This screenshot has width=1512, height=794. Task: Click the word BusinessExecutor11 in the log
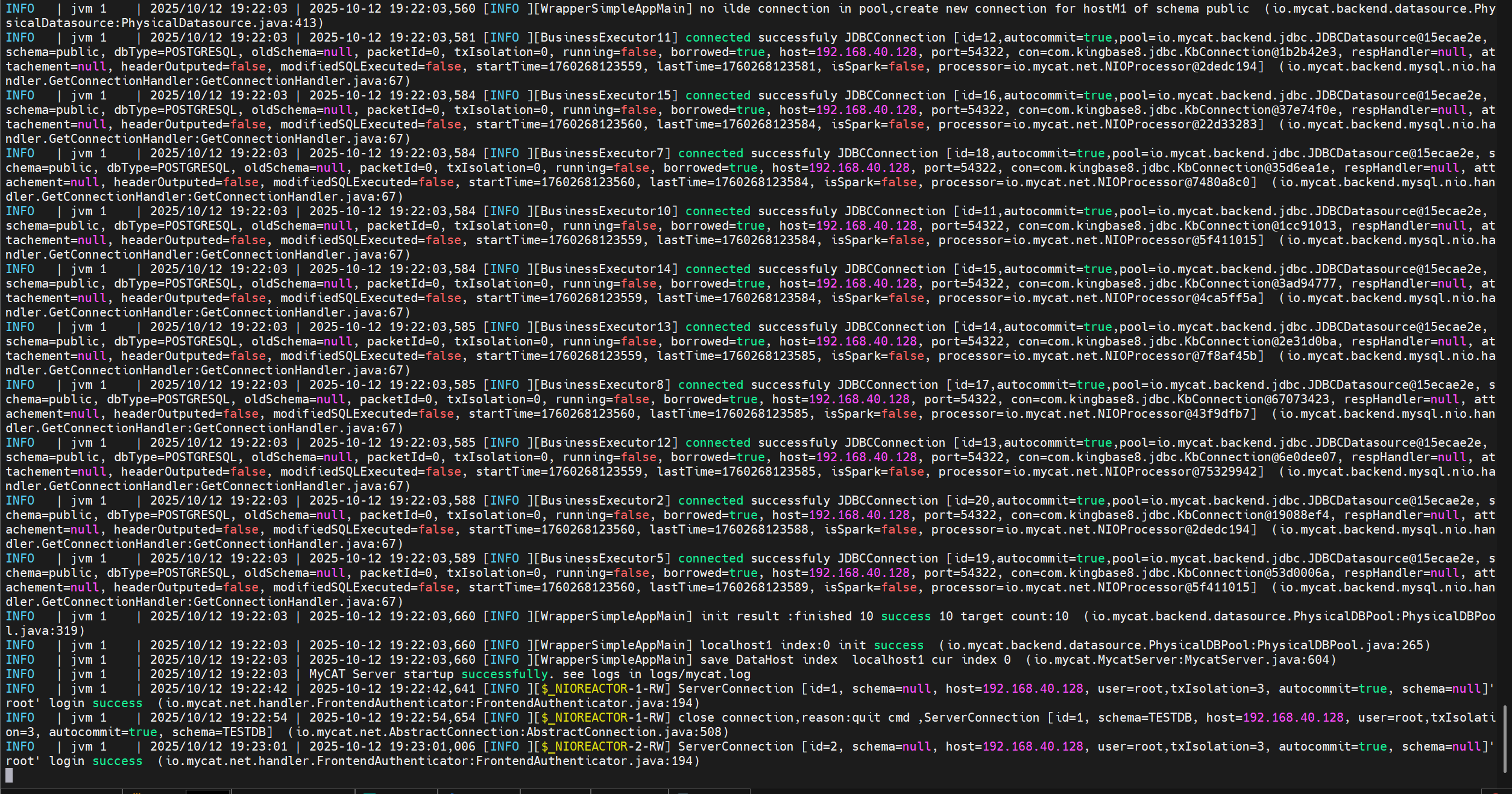pos(605,37)
